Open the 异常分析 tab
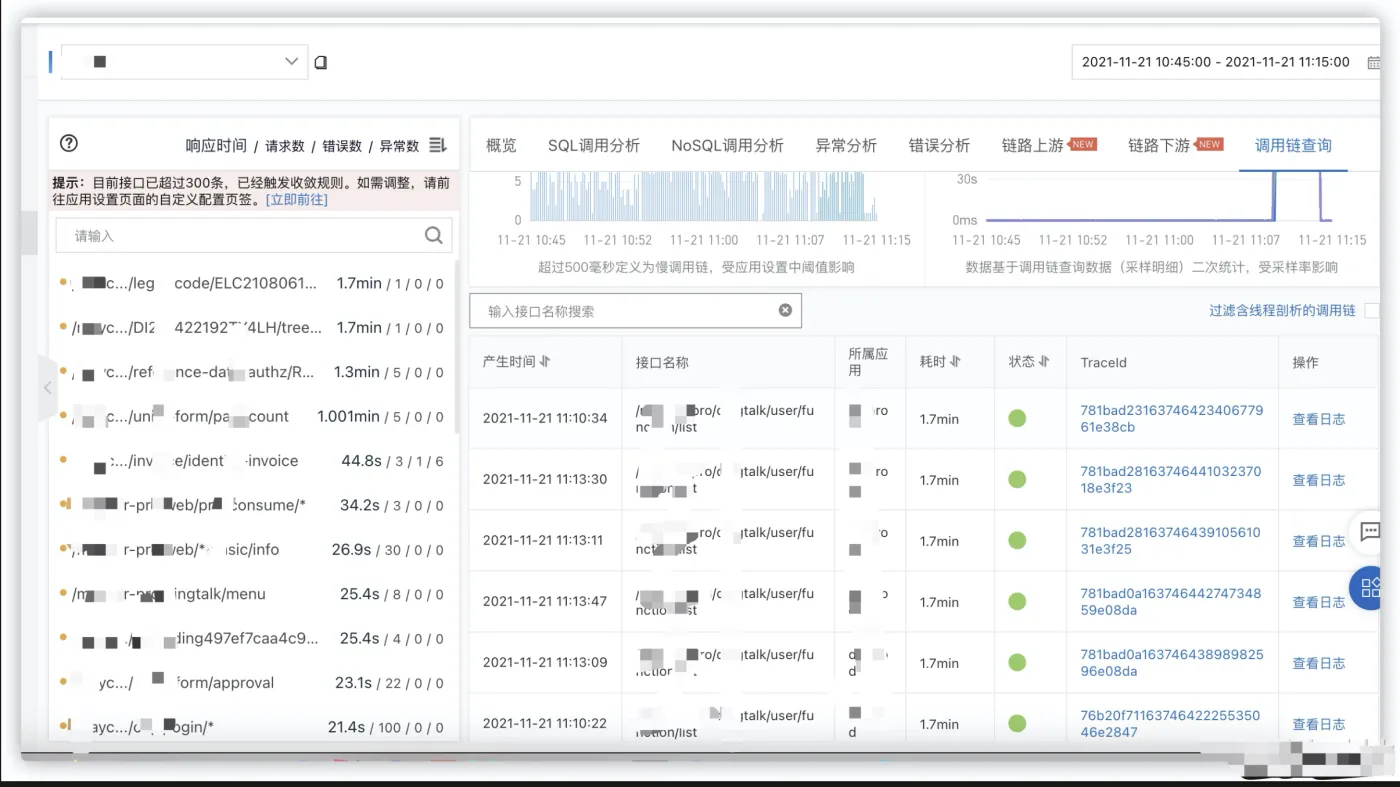The height and width of the screenshot is (787, 1400). coord(846,145)
